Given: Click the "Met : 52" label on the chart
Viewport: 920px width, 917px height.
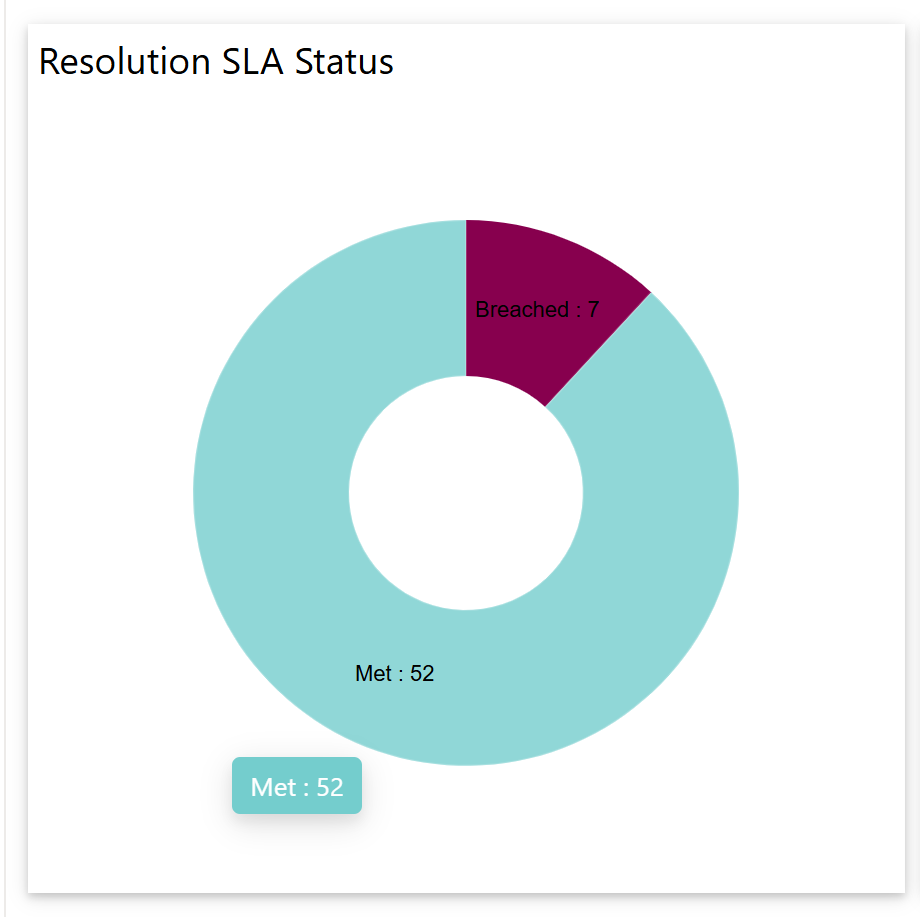Looking at the screenshot, I should tap(394, 674).
